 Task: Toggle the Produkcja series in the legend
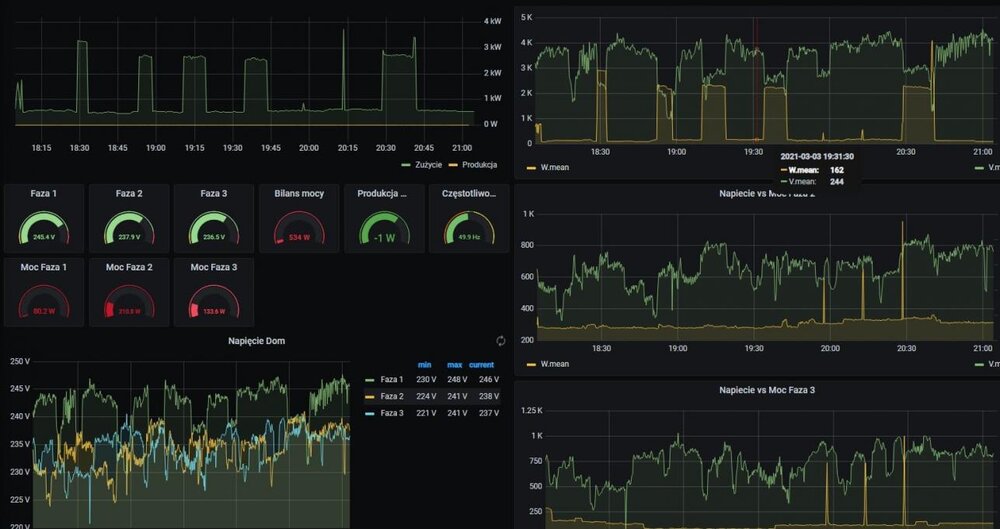[478, 165]
